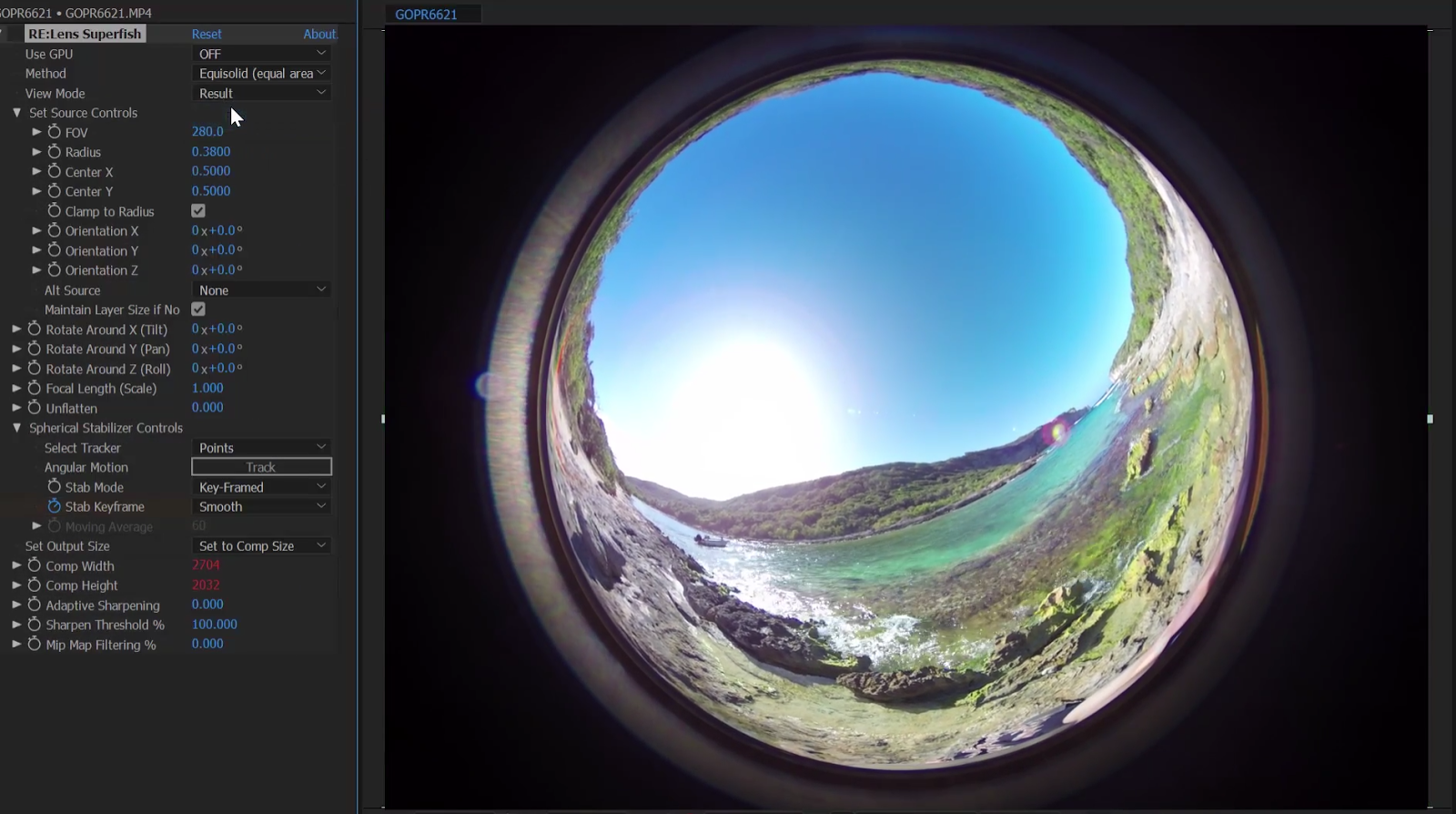Open the Set Output Size dropdown
The height and width of the screenshot is (814, 1456).
tap(261, 545)
